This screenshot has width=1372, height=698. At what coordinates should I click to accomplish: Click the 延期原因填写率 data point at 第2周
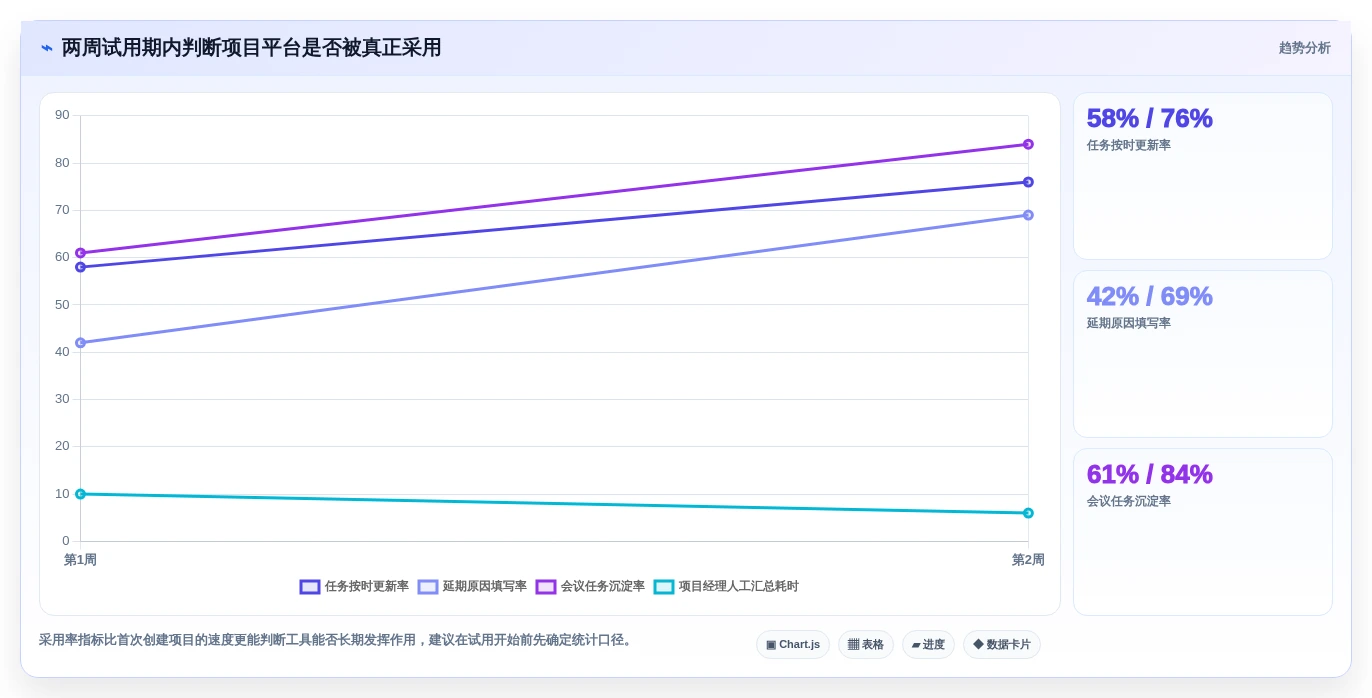pyautogui.click(x=1028, y=215)
